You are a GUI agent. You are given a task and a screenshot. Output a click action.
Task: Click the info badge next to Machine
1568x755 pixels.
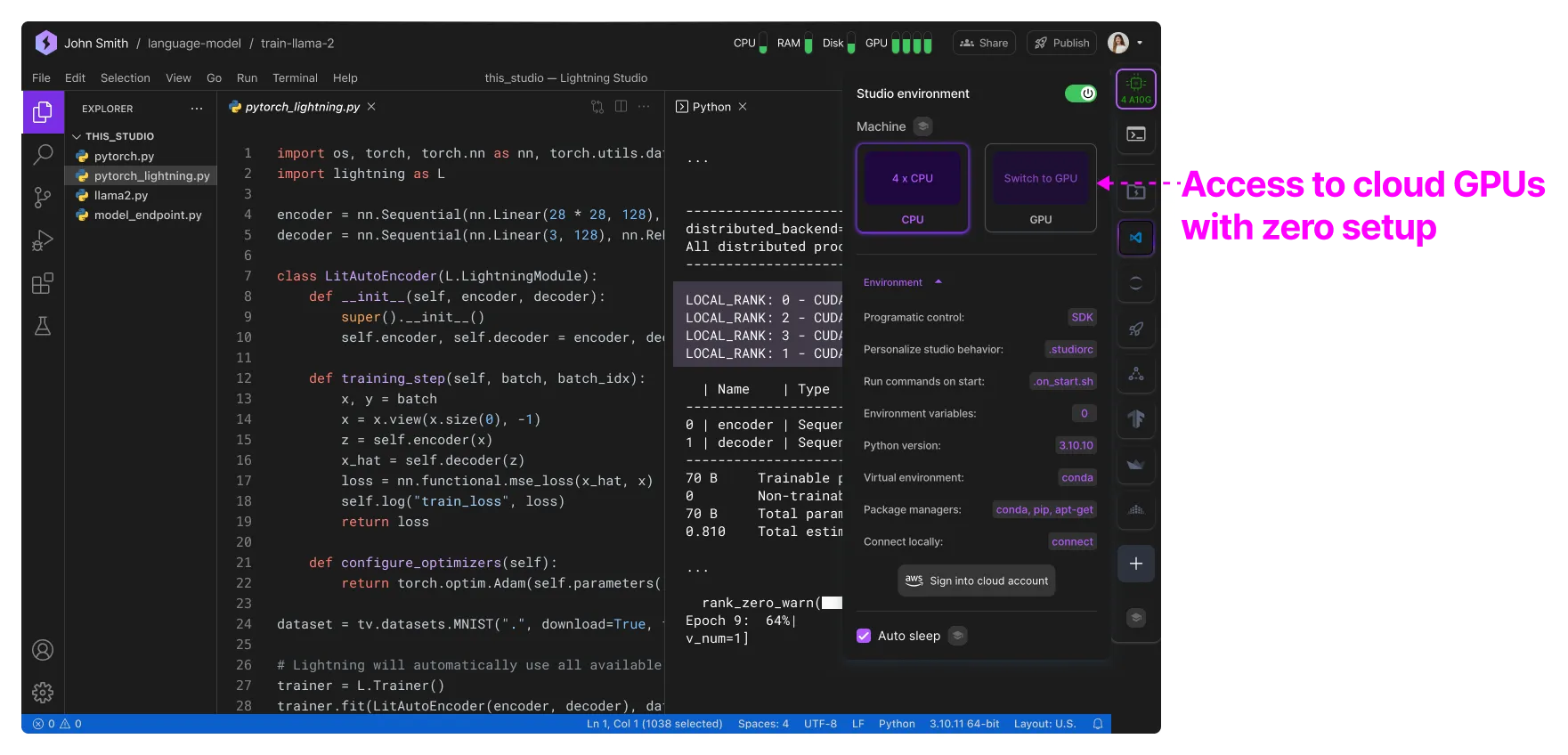coord(923,126)
